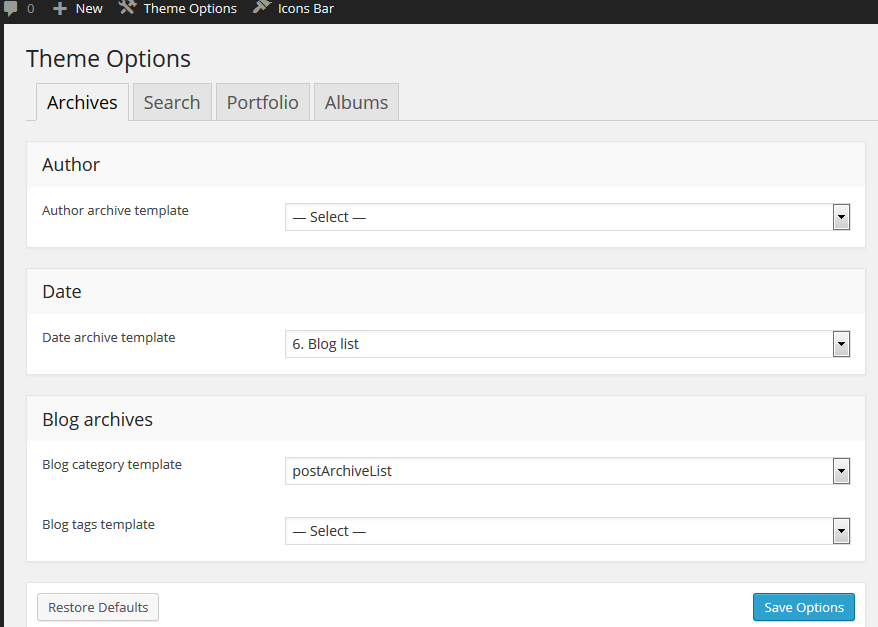
Task: Click the pin icon beside Icons Bar
Action: click(x=262, y=8)
